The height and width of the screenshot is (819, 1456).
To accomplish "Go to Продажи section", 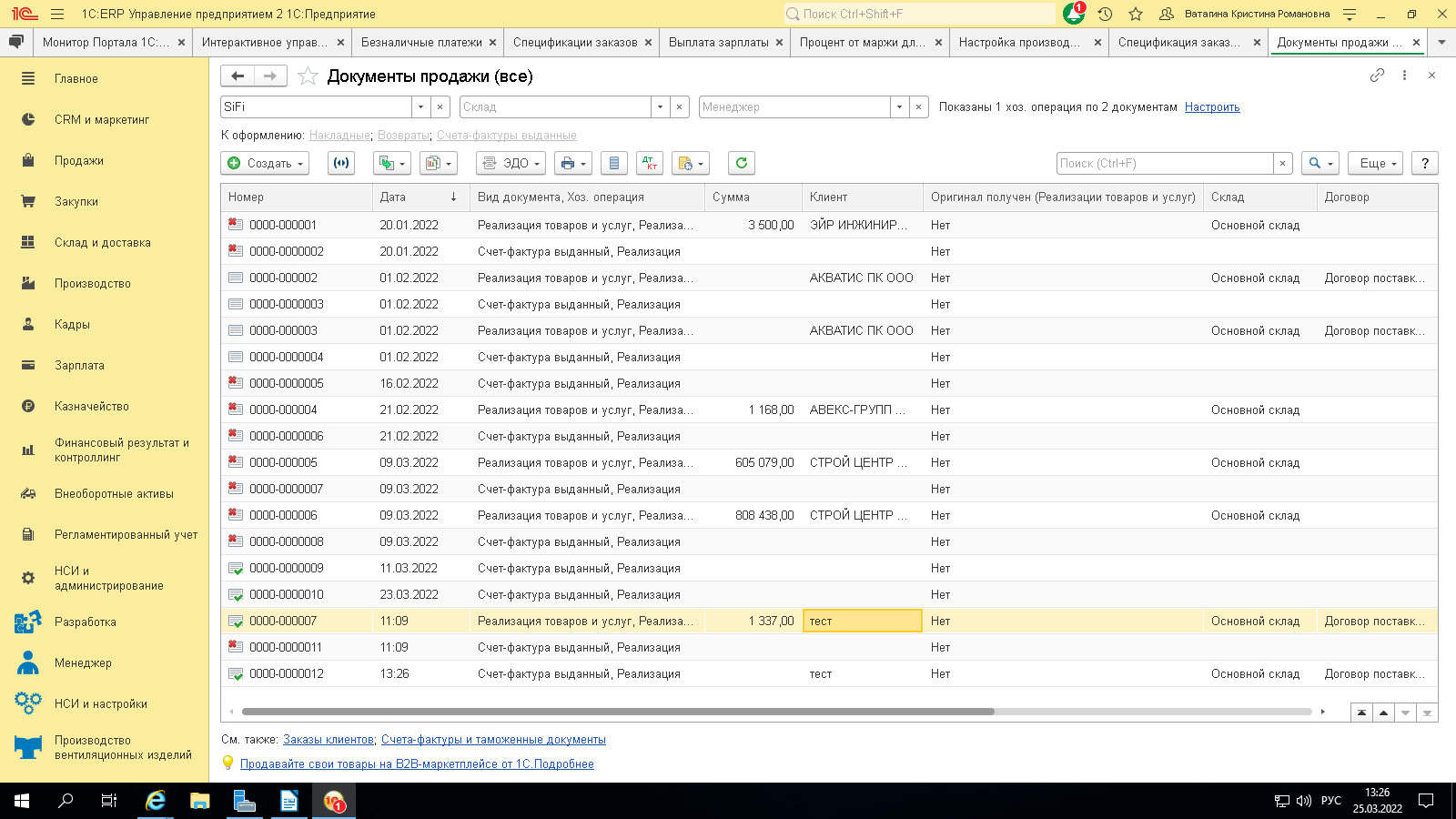I will coord(79,161).
